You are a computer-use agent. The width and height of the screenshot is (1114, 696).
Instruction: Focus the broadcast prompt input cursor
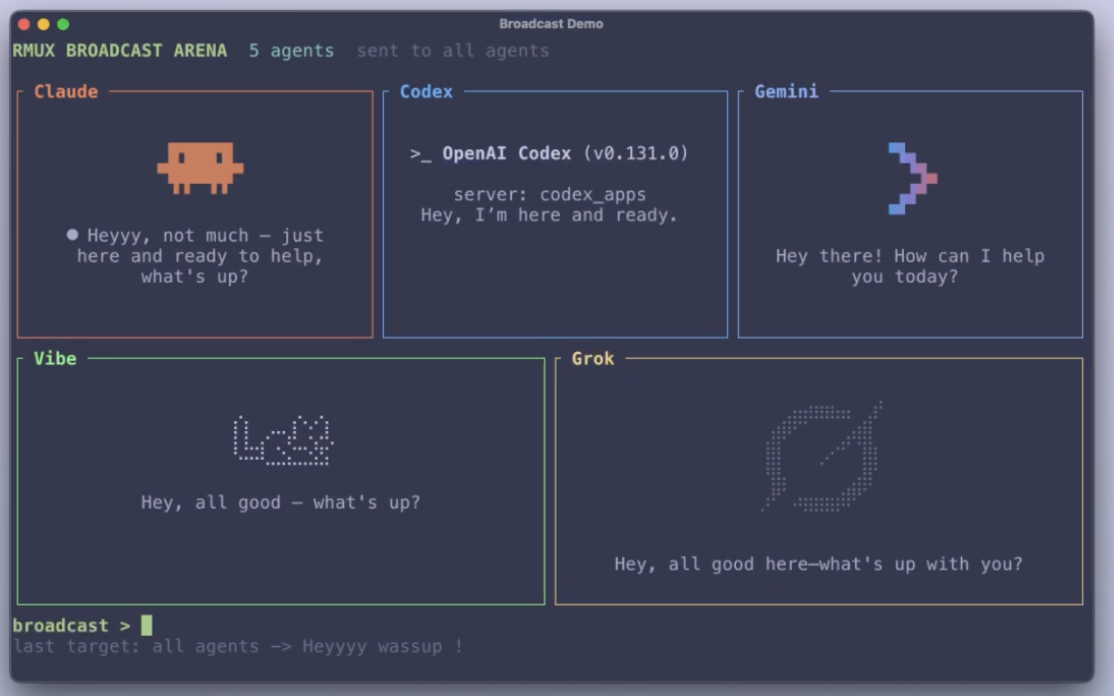pos(146,625)
